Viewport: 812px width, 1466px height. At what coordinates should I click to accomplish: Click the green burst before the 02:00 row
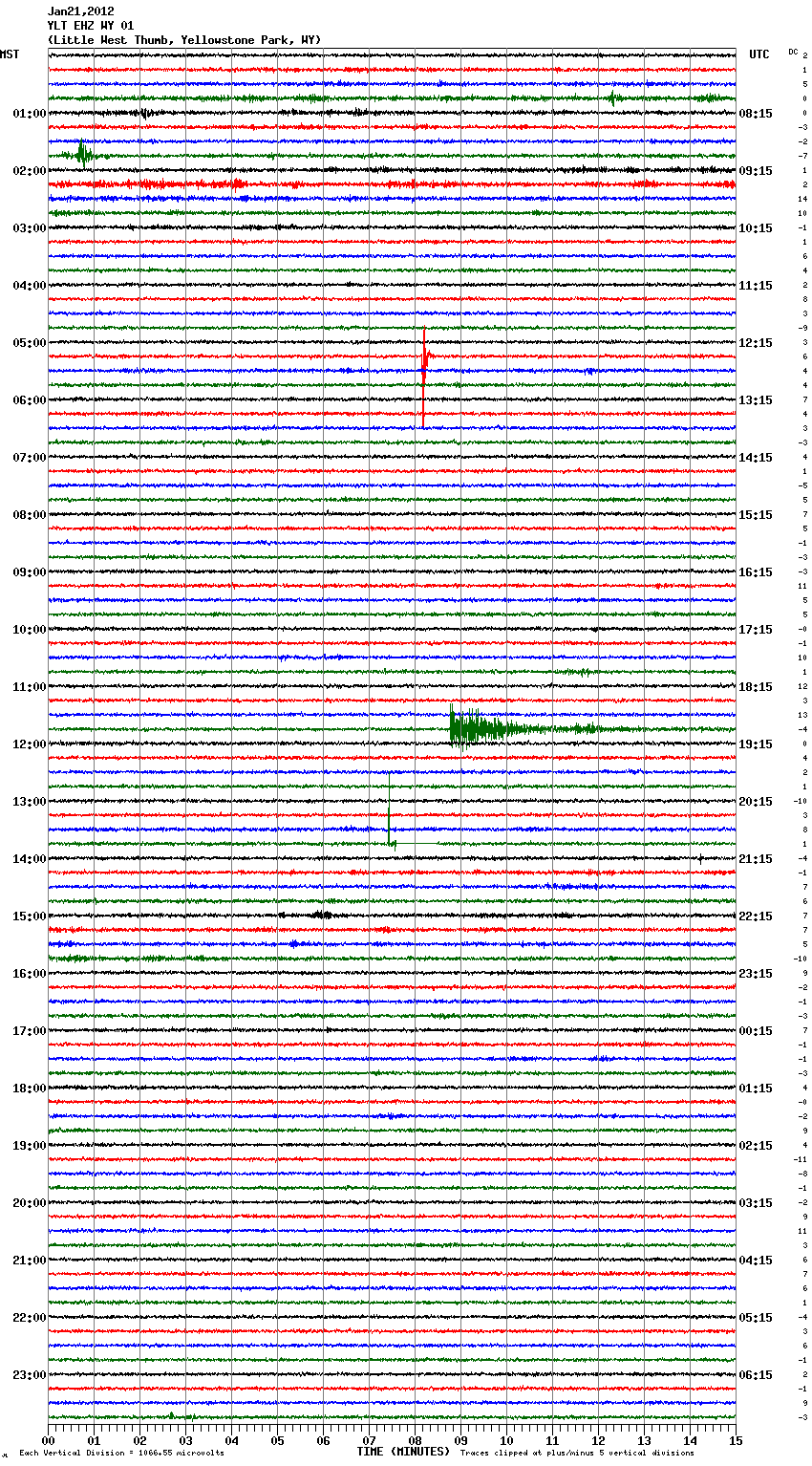click(83, 155)
